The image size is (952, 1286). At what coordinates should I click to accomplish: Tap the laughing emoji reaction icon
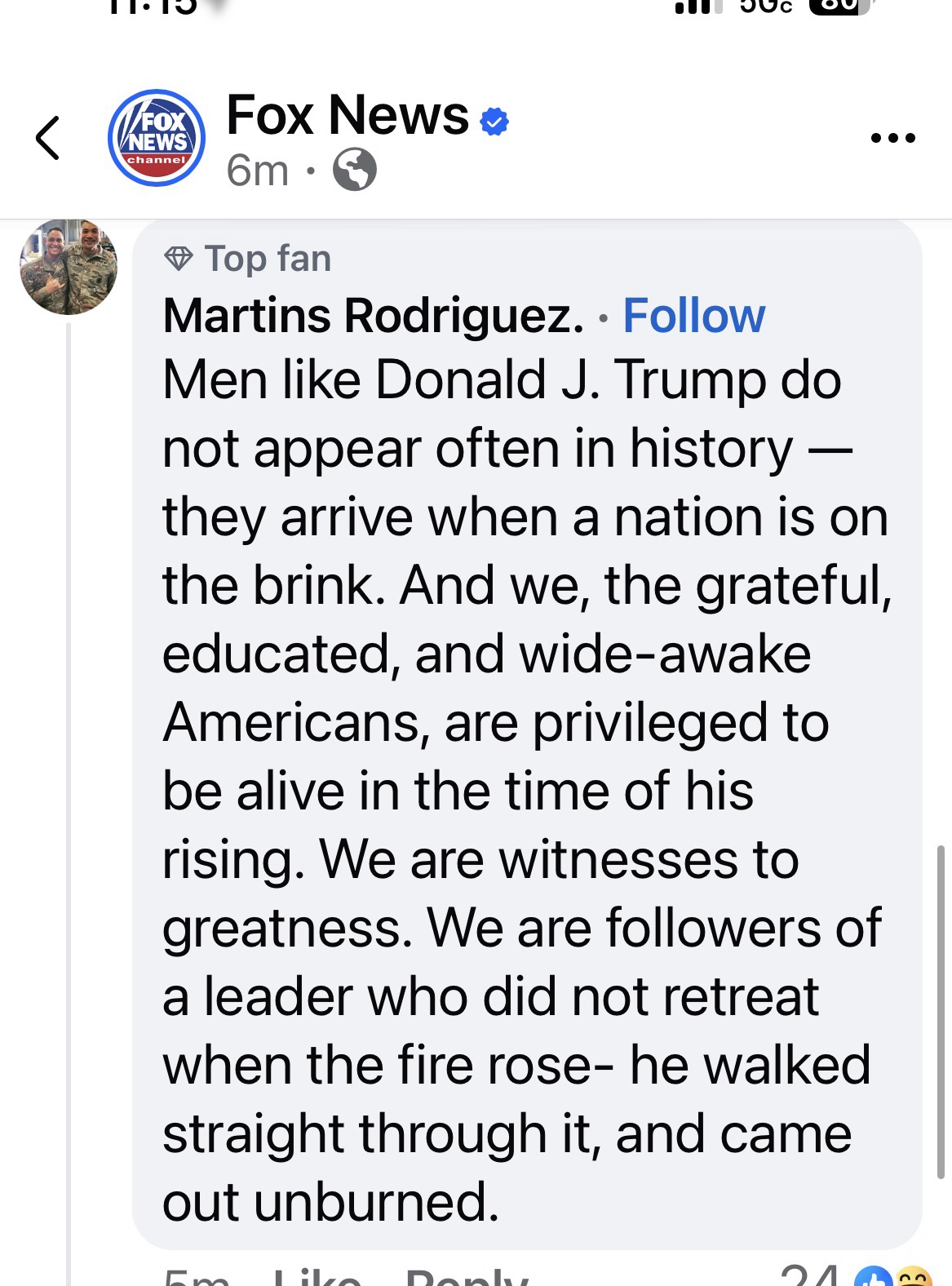909,1278
